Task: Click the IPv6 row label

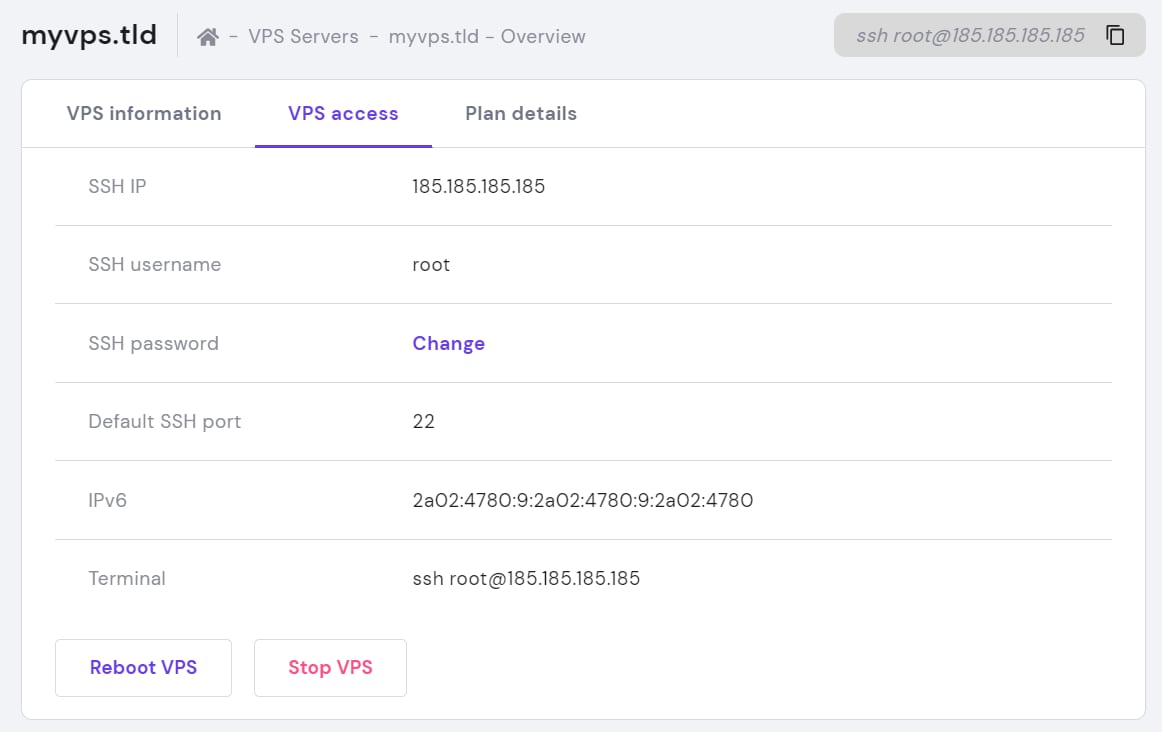Action: [108, 500]
